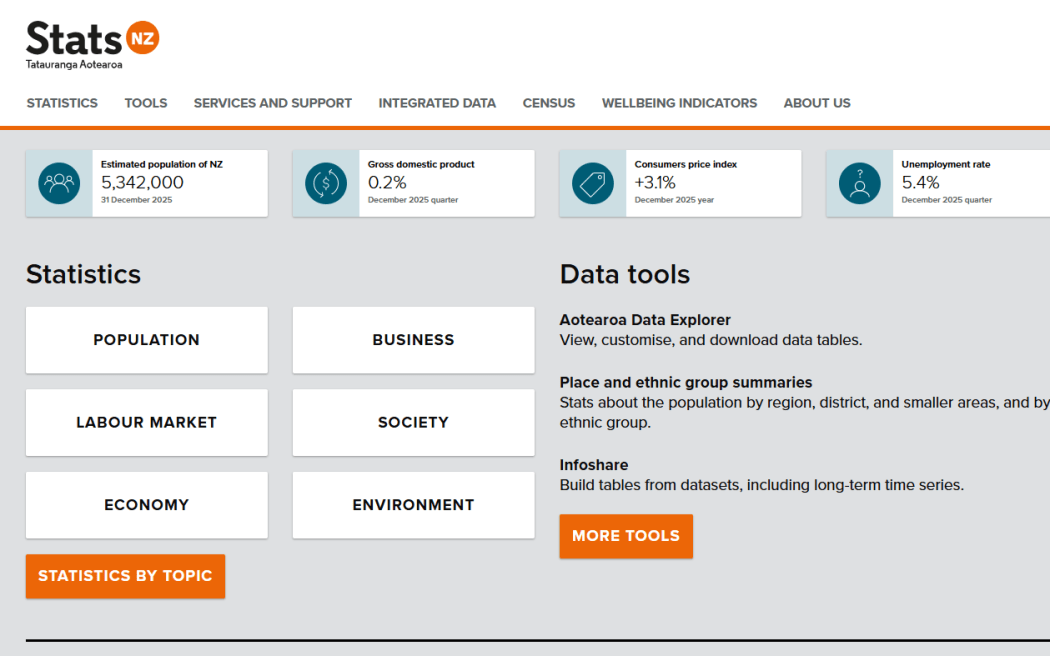Open the Infoshare link
The height and width of the screenshot is (656, 1050).
click(594, 465)
